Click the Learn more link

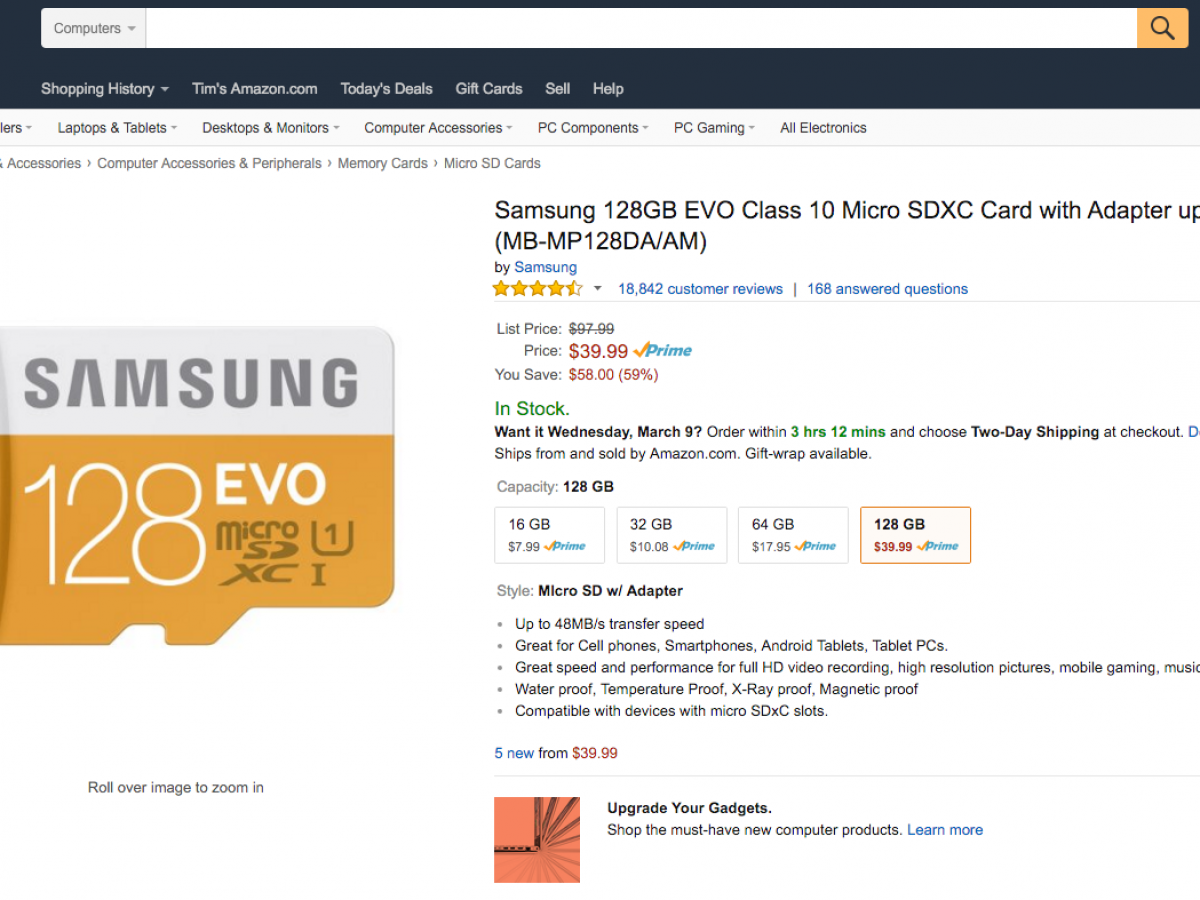[944, 830]
